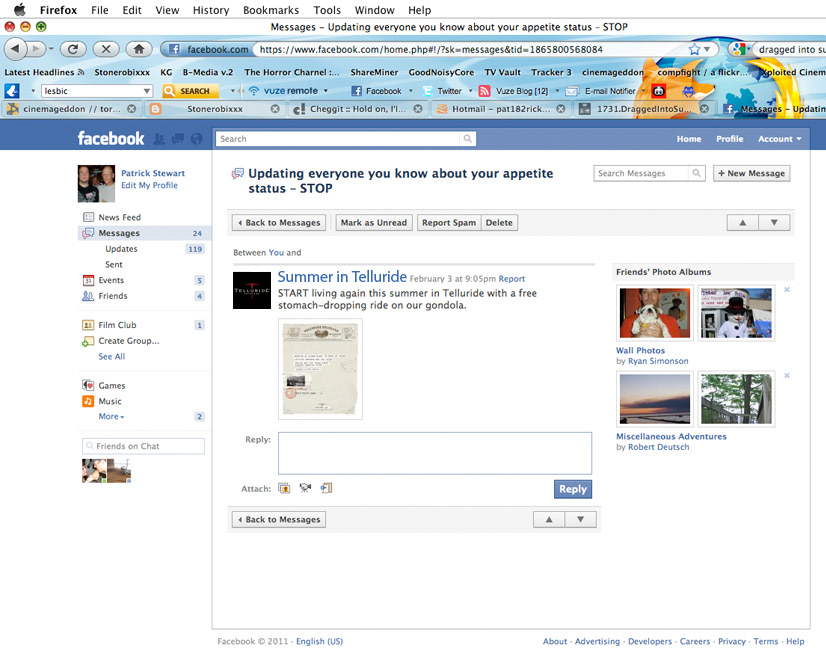
Task: Open the vuze remote dropdown menu
Action: pos(326,91)
